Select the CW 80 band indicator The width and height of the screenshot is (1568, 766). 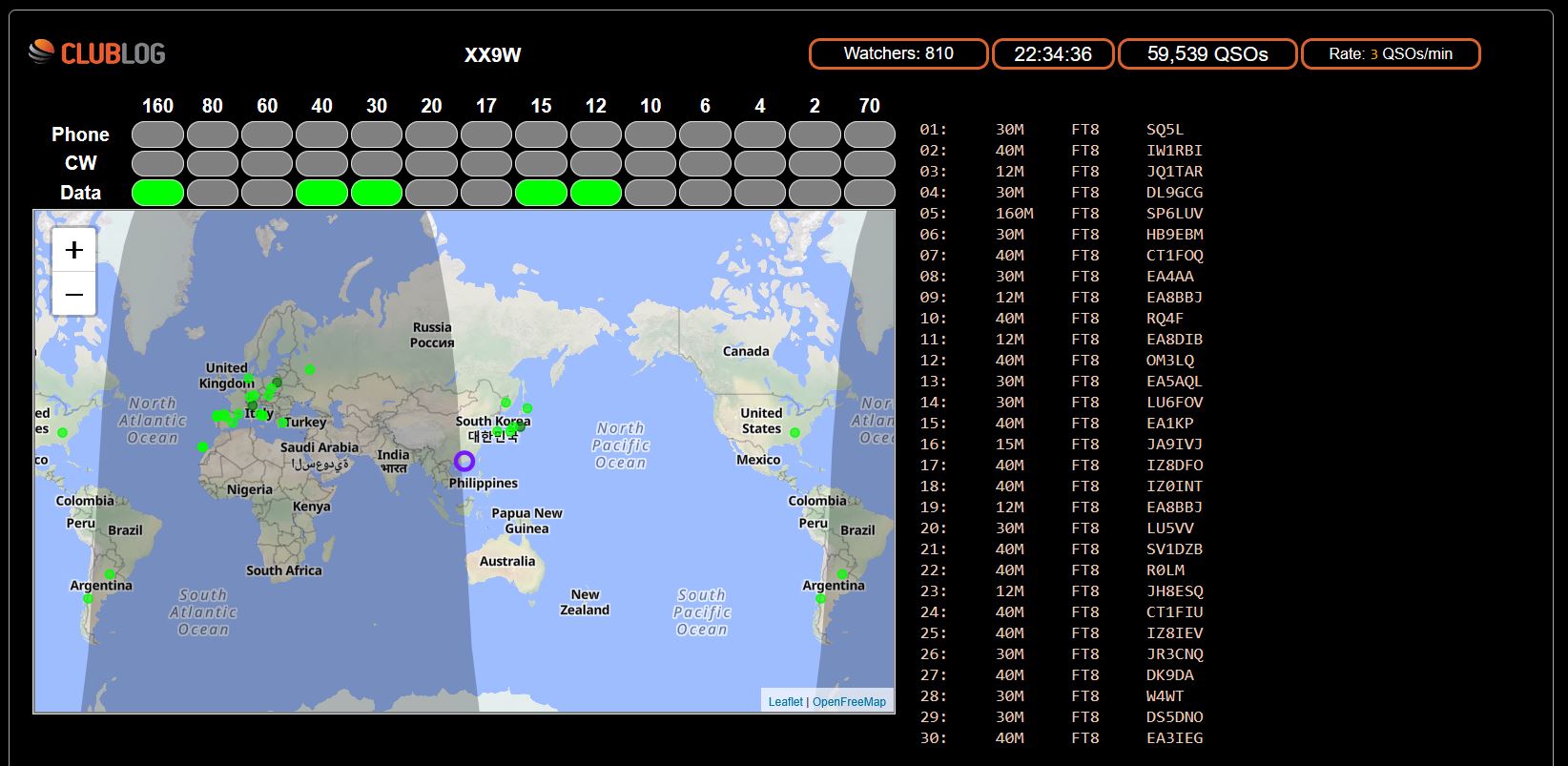click(212, 163)
